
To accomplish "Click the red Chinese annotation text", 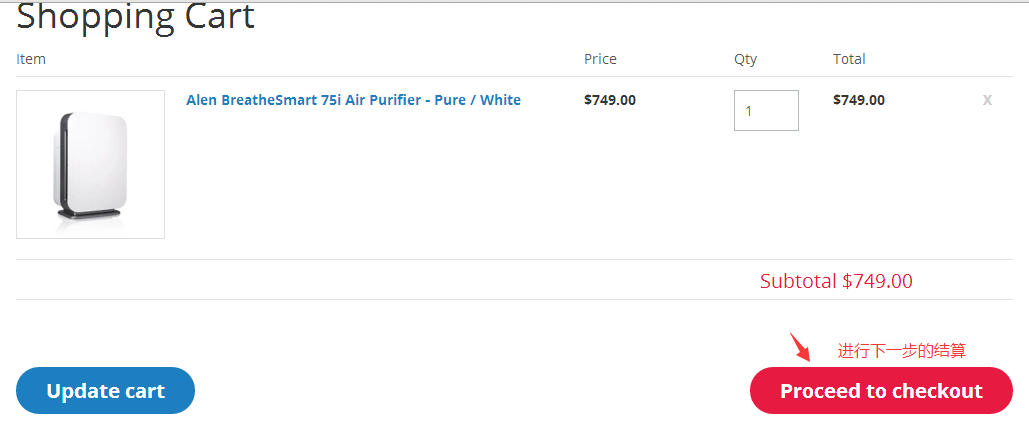I will 901,351.
